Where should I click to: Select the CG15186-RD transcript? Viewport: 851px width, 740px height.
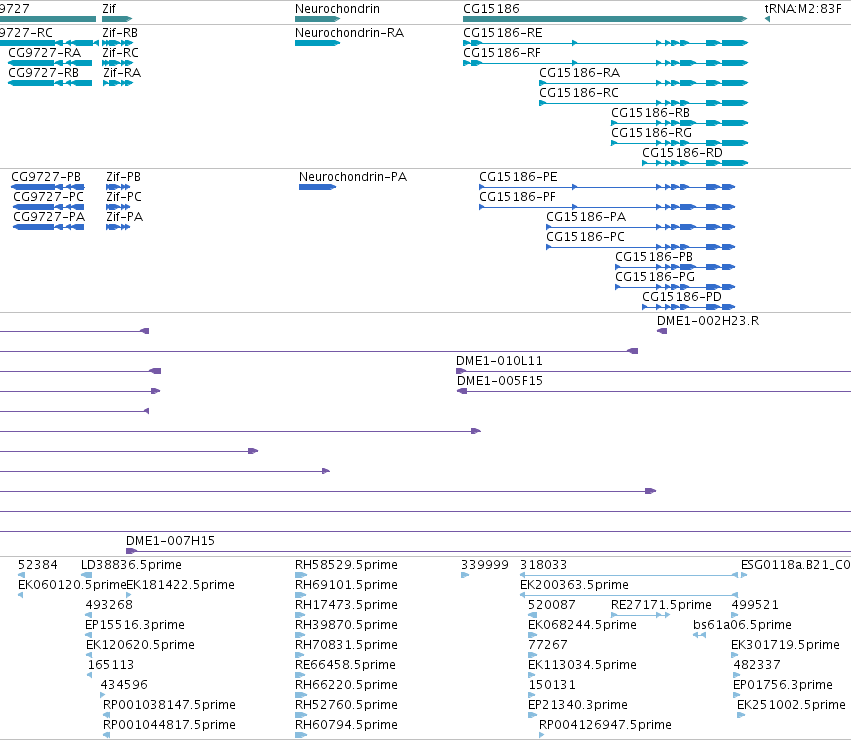tap(695, 163)
